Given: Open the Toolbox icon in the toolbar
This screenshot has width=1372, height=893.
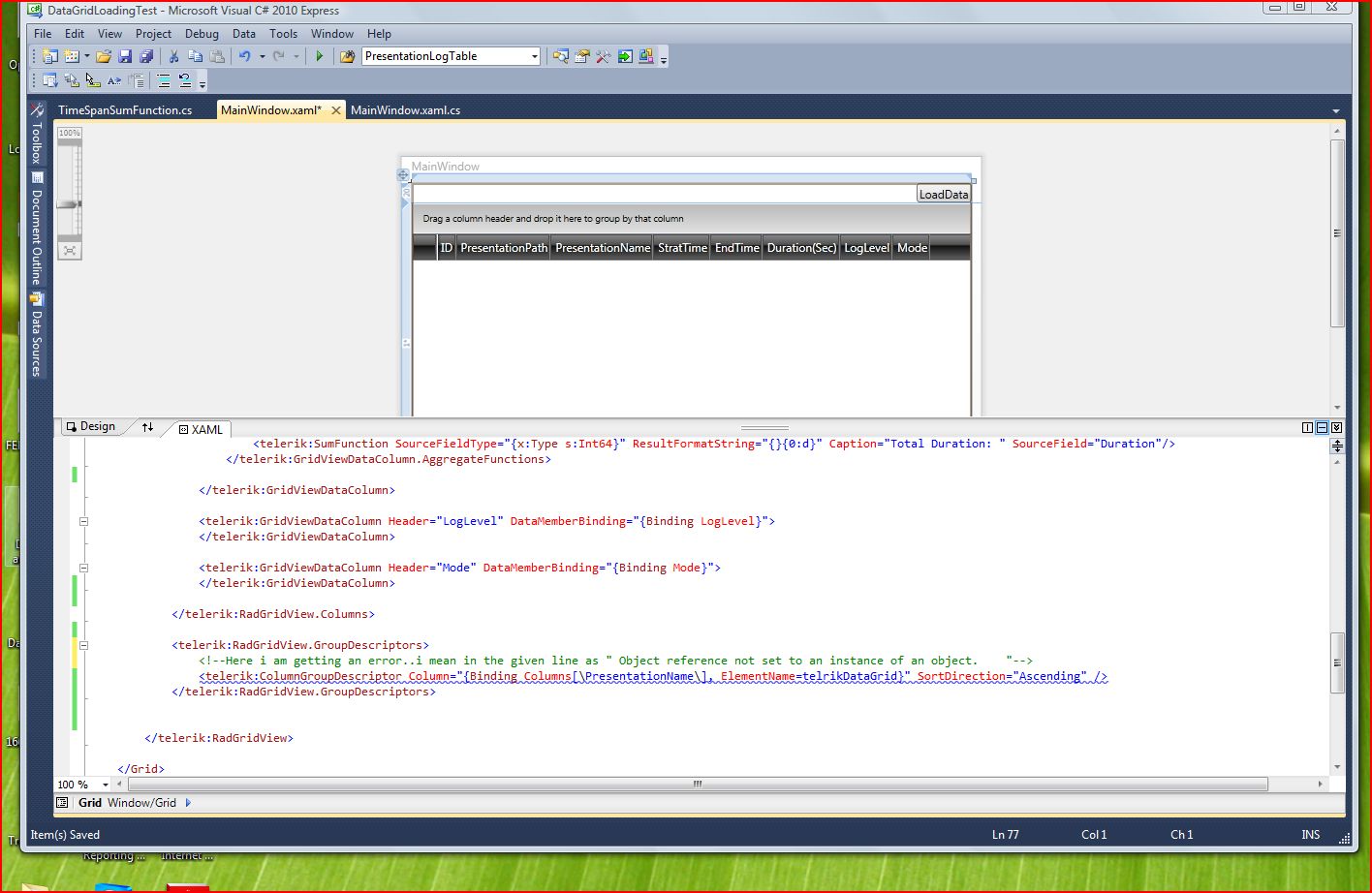Looking at the screenshot, I should (x=603, y=57).
